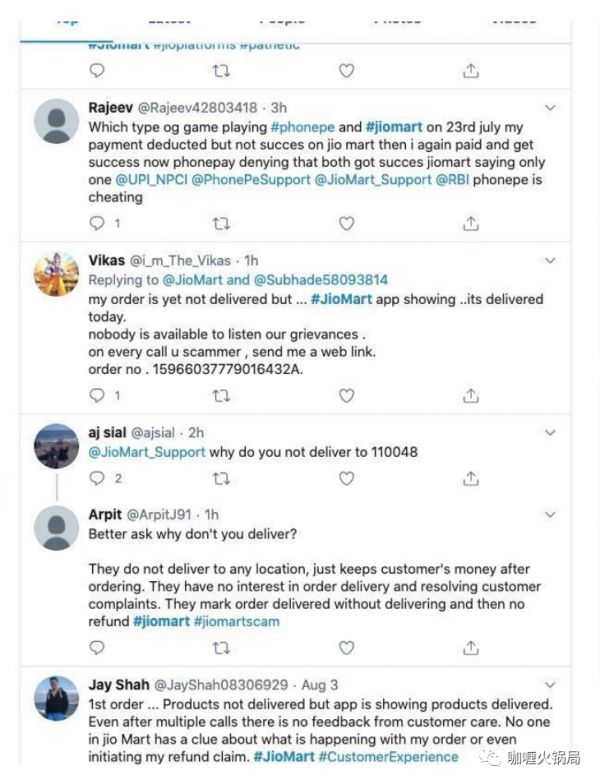Retweet Rajeev's phonepe tweet
The width and height of the screenshot is (600, 784).
[222, 224]
